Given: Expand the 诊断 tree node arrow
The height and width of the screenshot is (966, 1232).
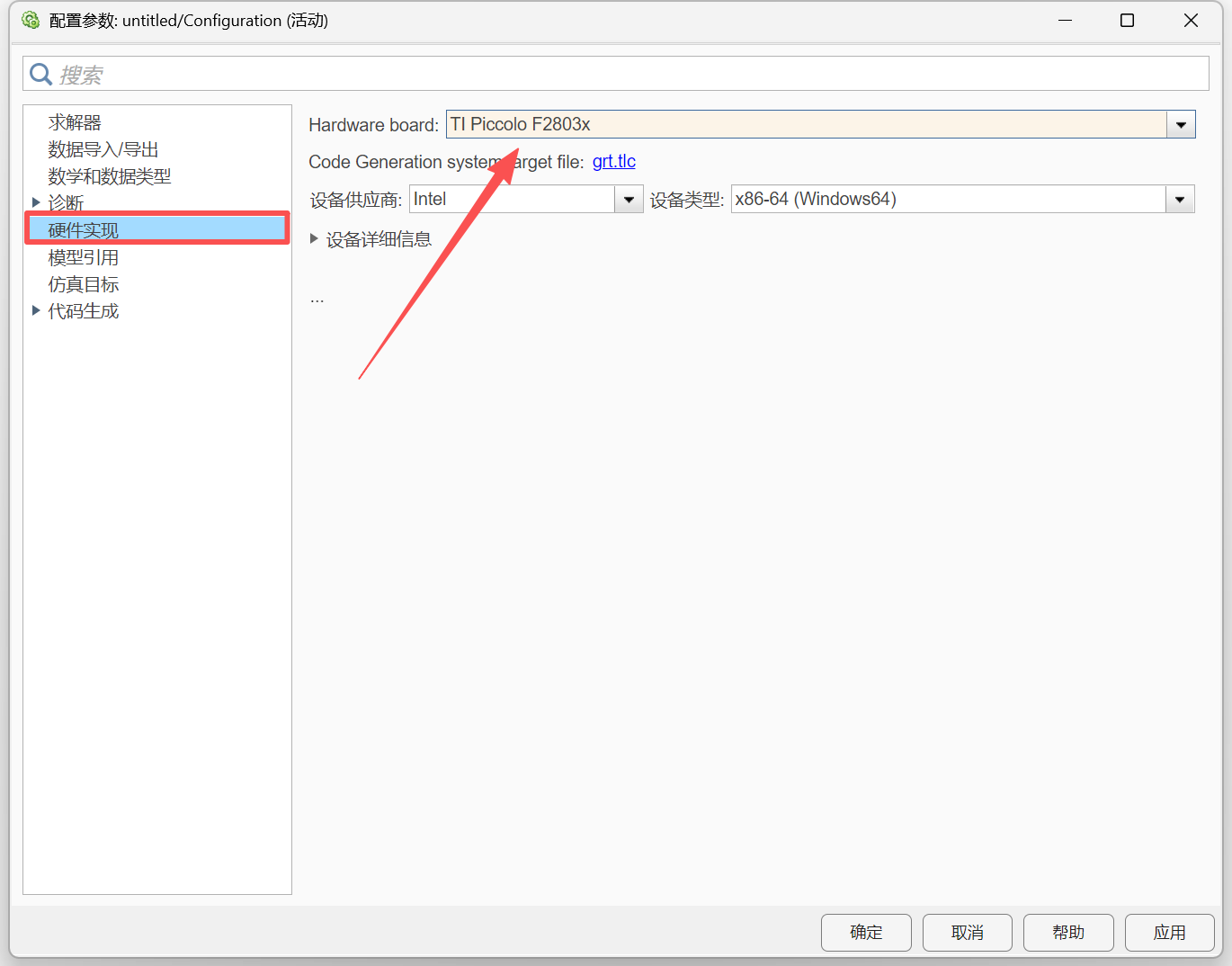Looking at the screenshot, I should point(36,202).
